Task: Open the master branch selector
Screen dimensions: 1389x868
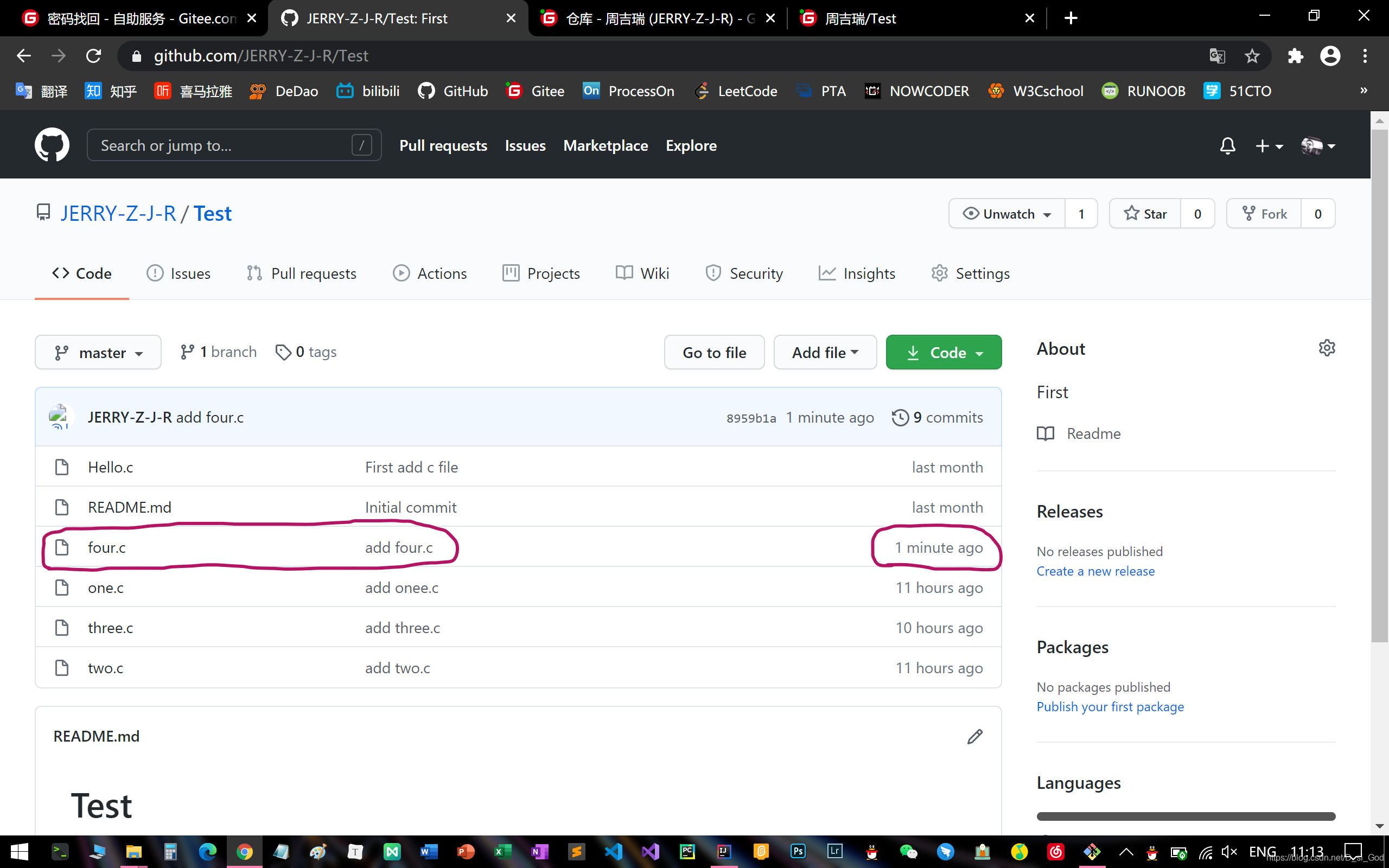Action: click(98, 353)
